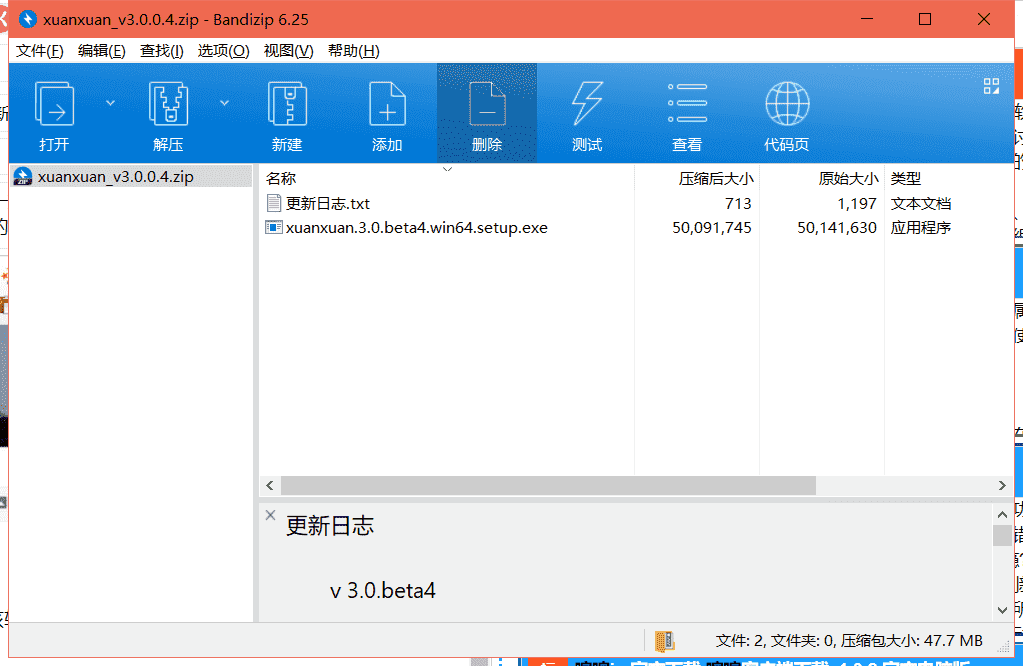Click the preview pane vertical scrollbar thumb

click(x=1002, y=535)
